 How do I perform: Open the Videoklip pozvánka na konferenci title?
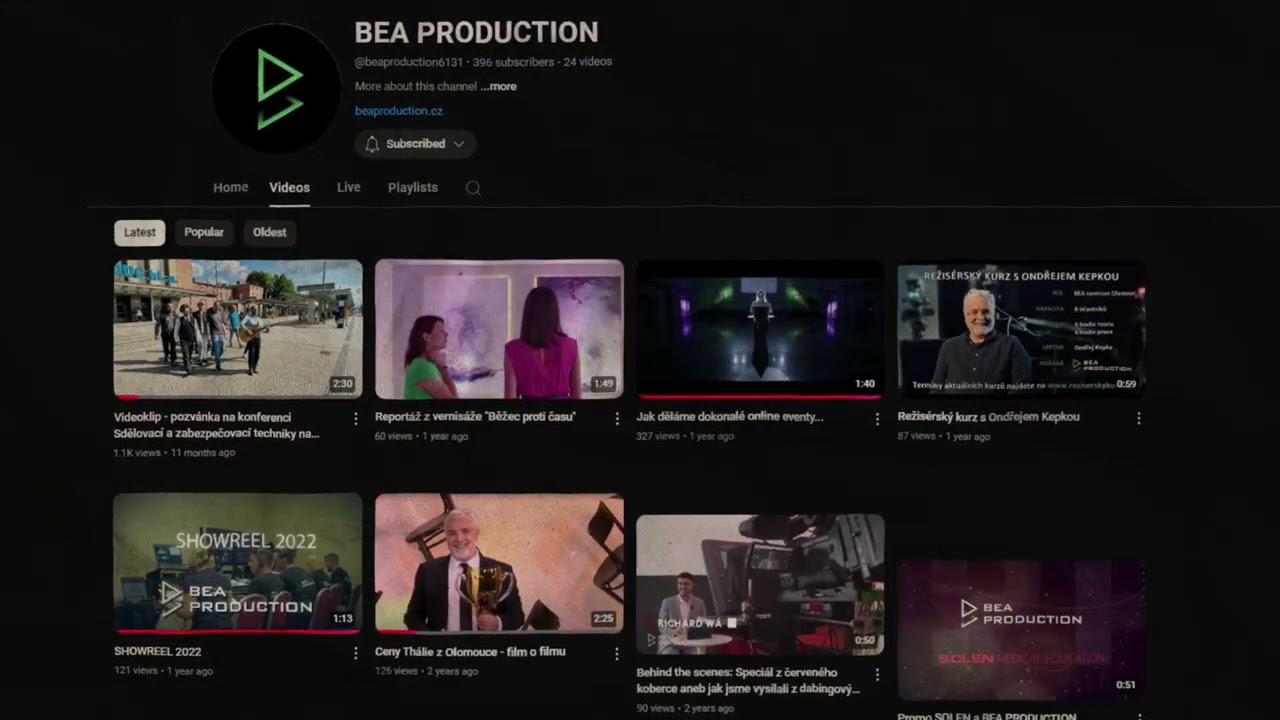217,425
